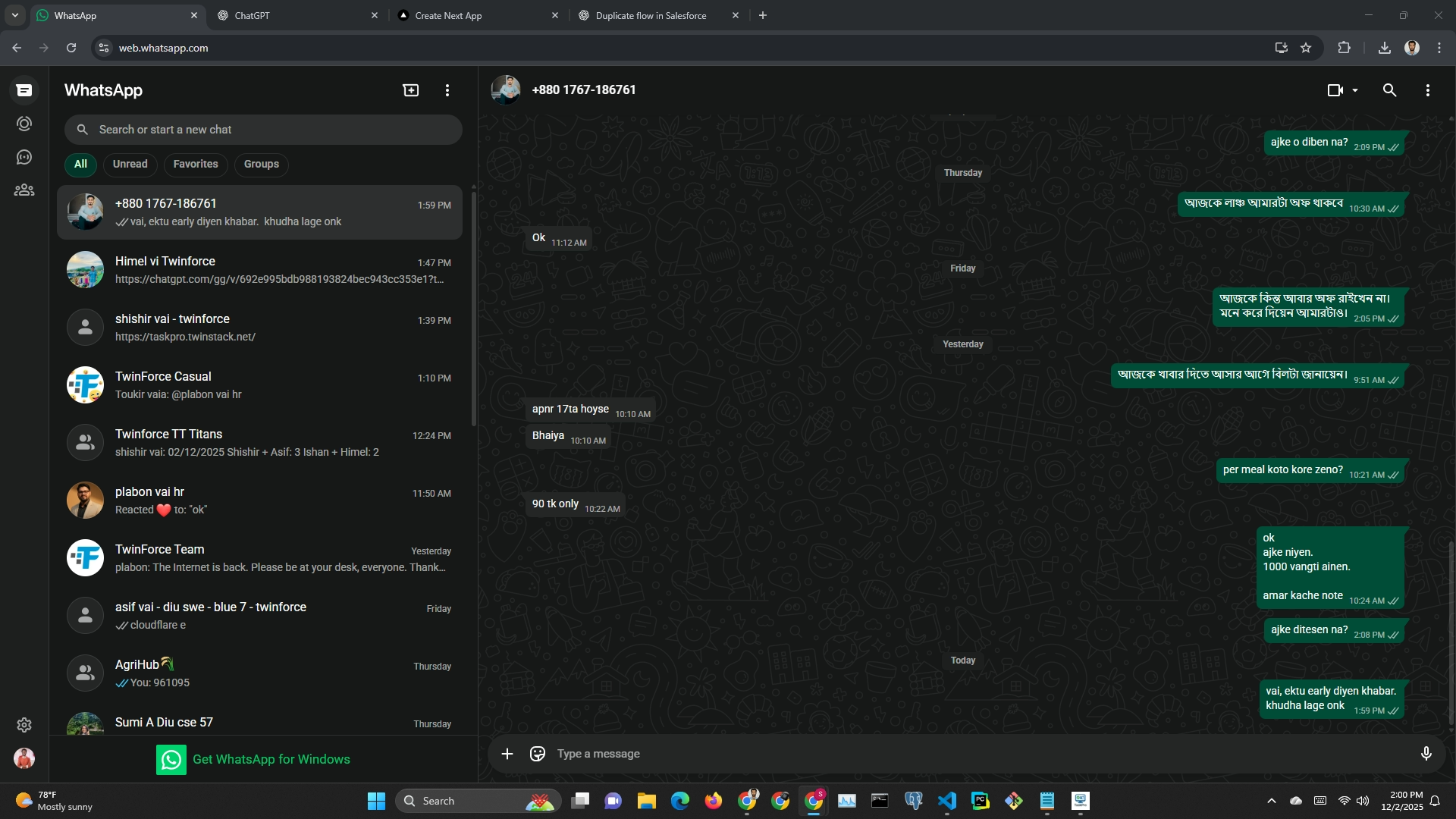Search within the open conversation

coord(1389,90)
